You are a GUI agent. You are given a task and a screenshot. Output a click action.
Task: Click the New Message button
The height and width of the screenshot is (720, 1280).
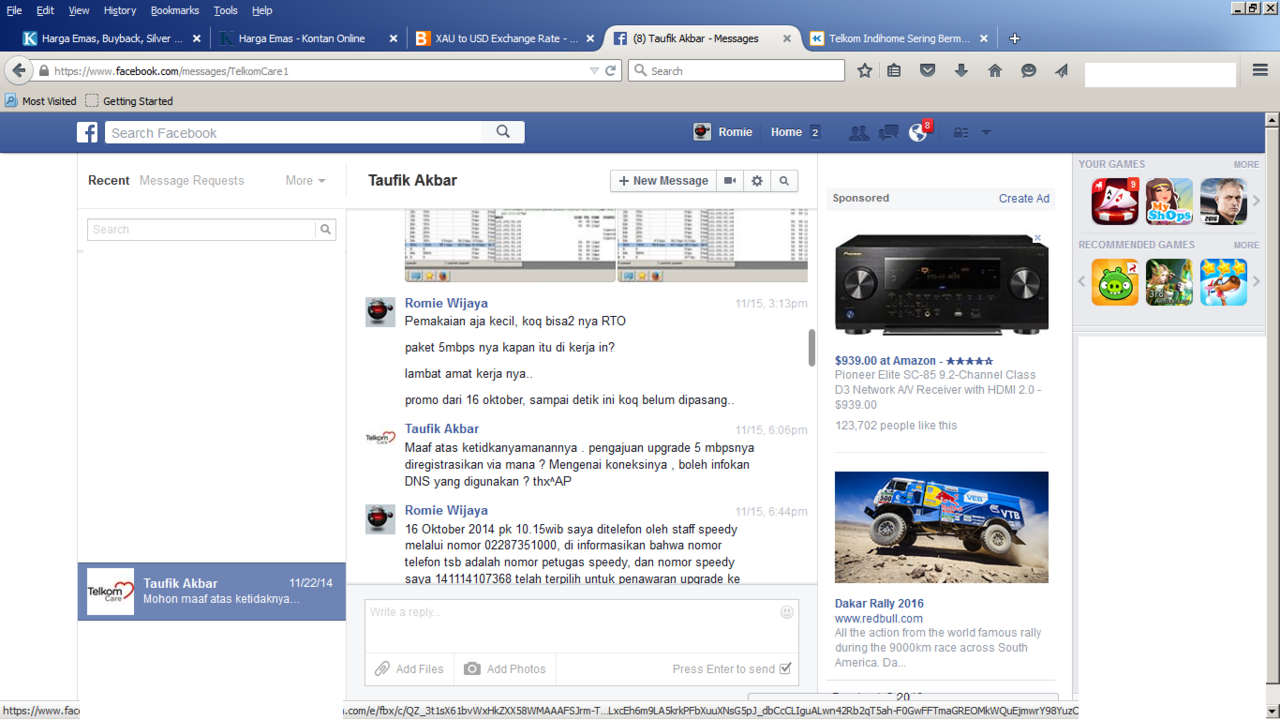click(x=663, y=181)
